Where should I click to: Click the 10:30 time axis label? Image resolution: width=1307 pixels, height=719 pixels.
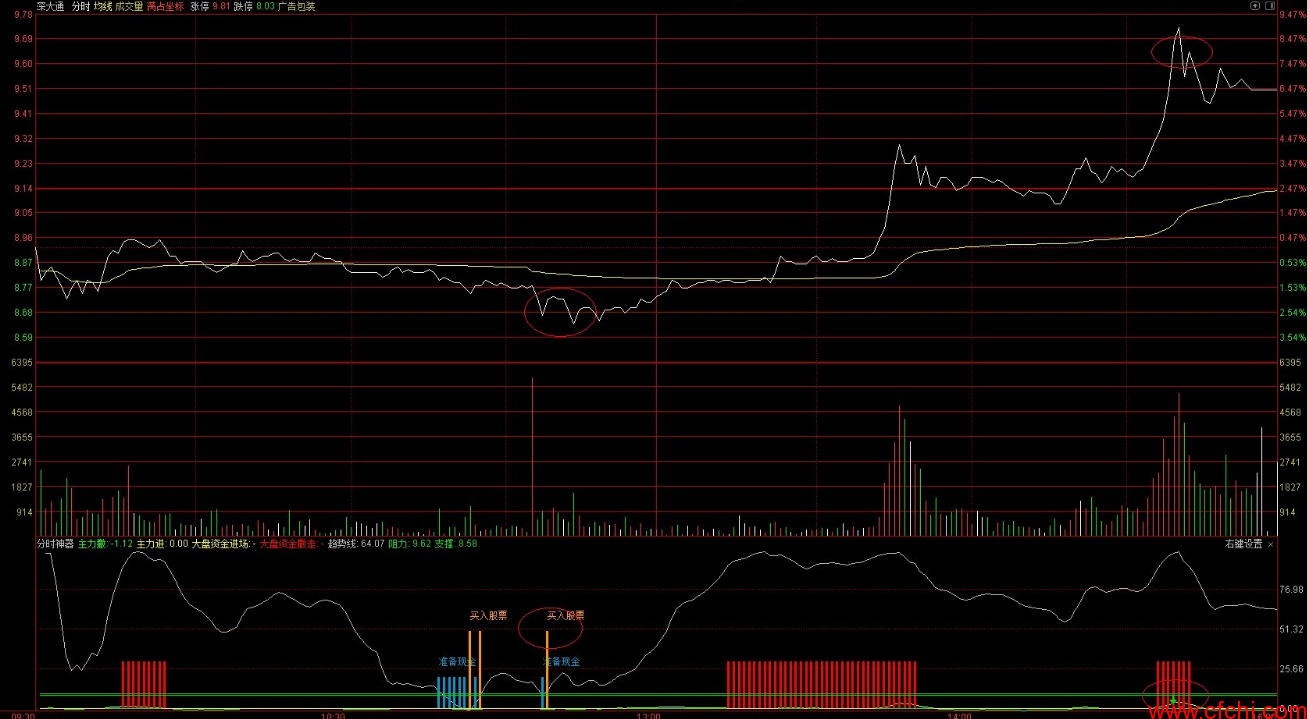point(334,714)
